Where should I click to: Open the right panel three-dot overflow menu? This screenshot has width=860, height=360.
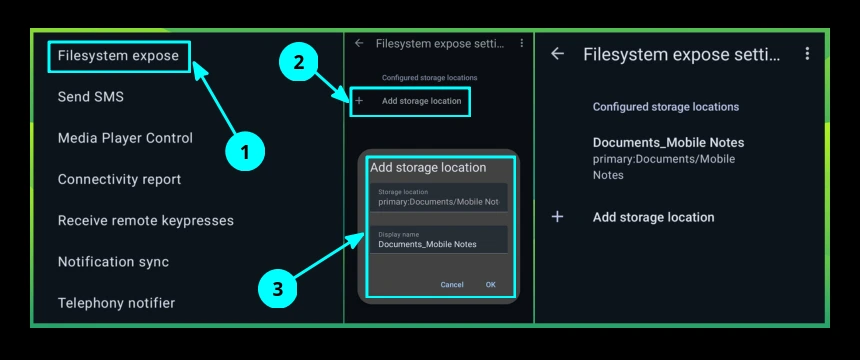[x=807, y=53]
